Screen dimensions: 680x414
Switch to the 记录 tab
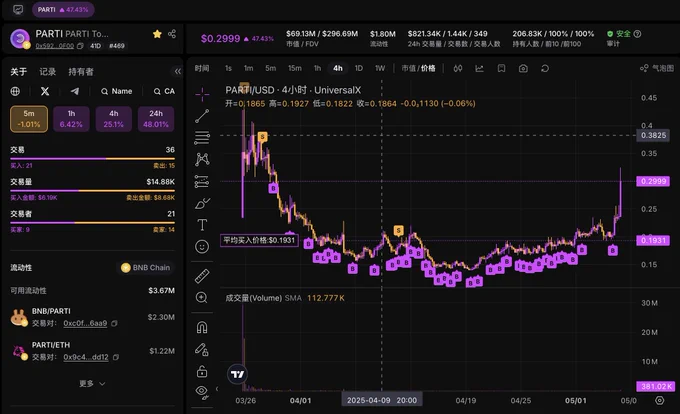click(x=48, y=72)
